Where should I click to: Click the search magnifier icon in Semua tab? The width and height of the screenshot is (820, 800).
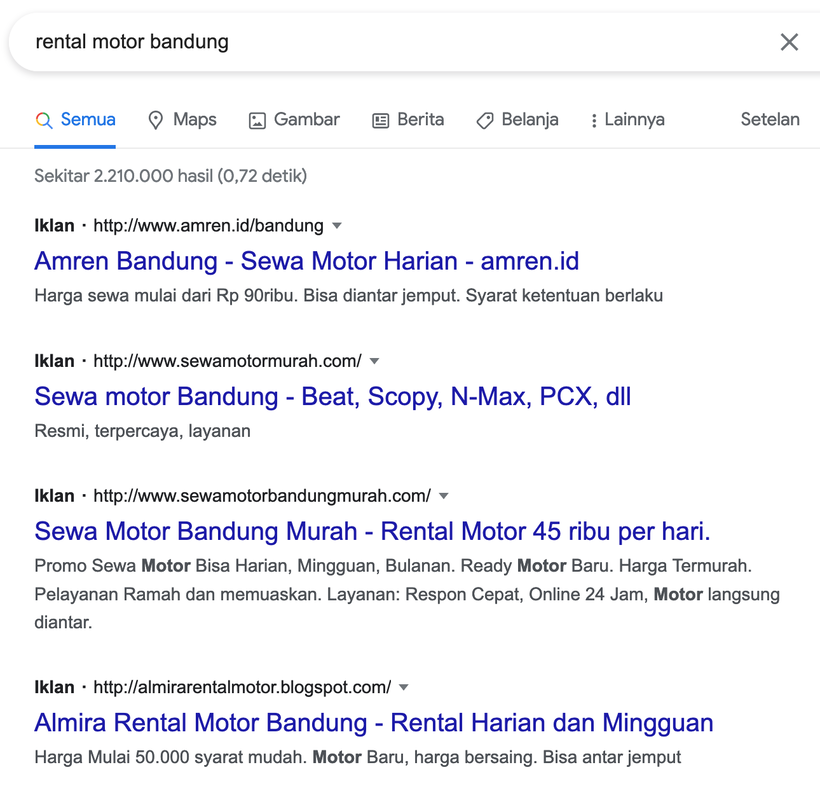click(44, 120)
